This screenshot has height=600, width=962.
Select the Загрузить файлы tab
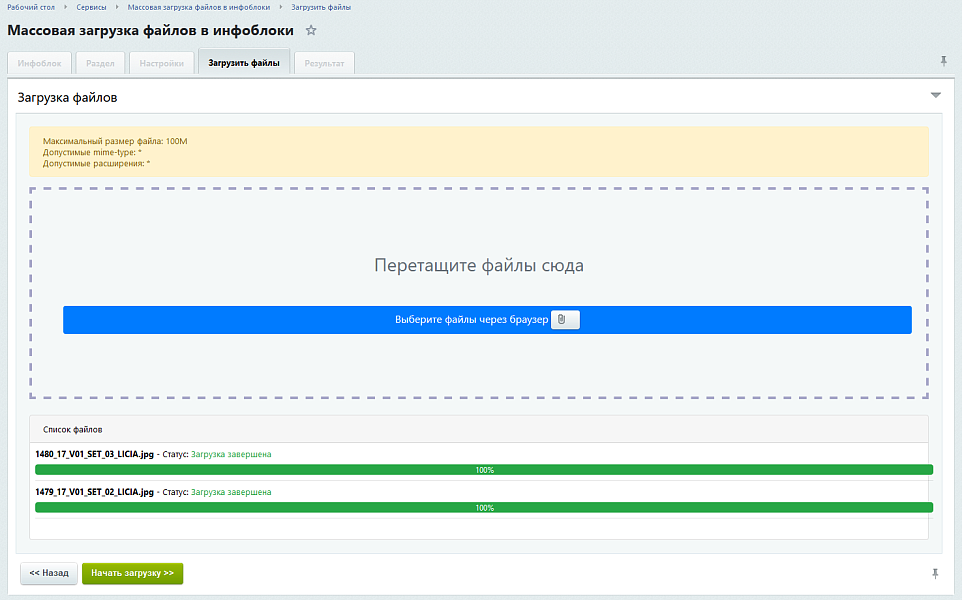coord(244,63)
